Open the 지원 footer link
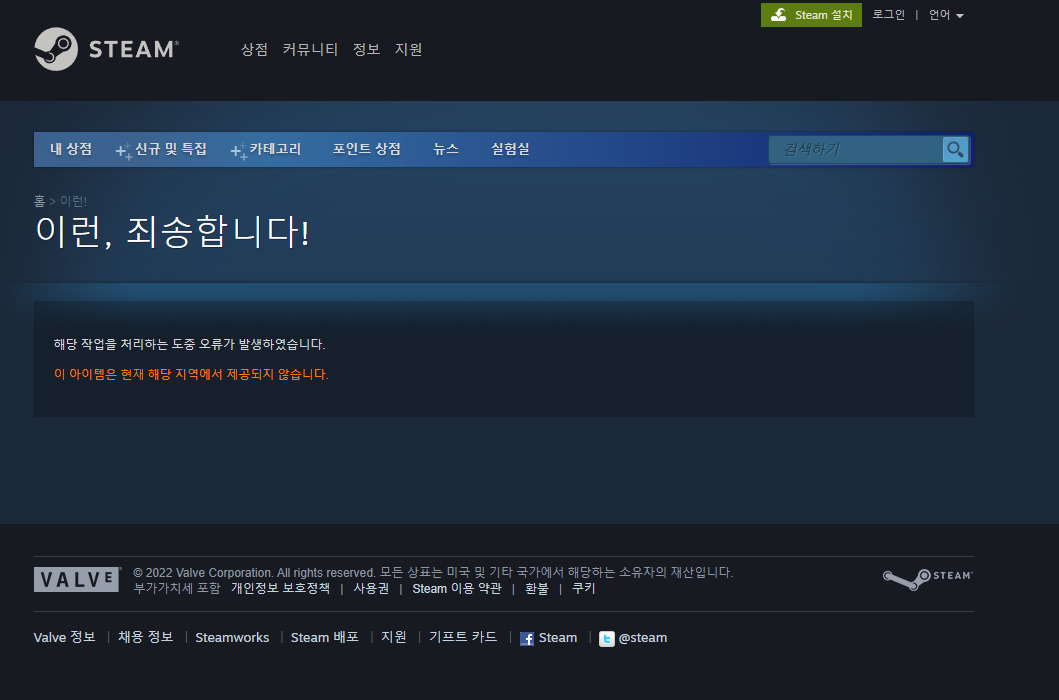The image size is (1059, 700). (x=394, y=638)
